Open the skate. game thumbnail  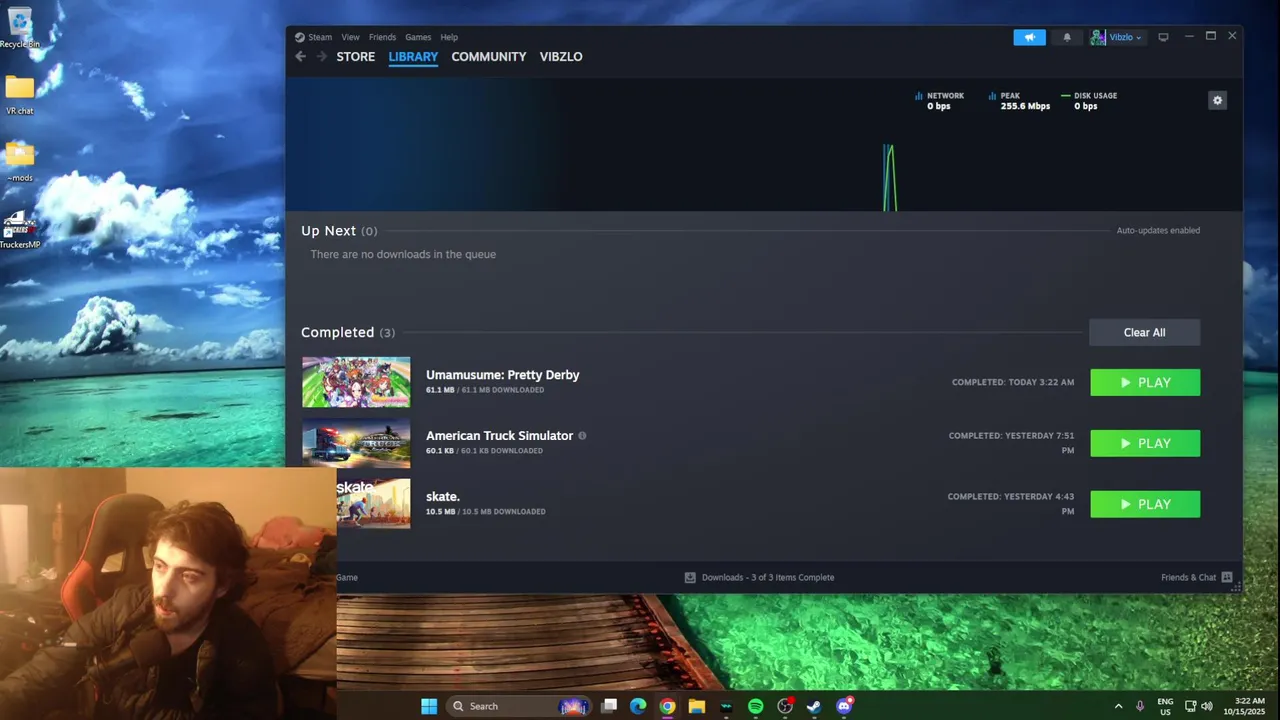(x=373, y=504)
